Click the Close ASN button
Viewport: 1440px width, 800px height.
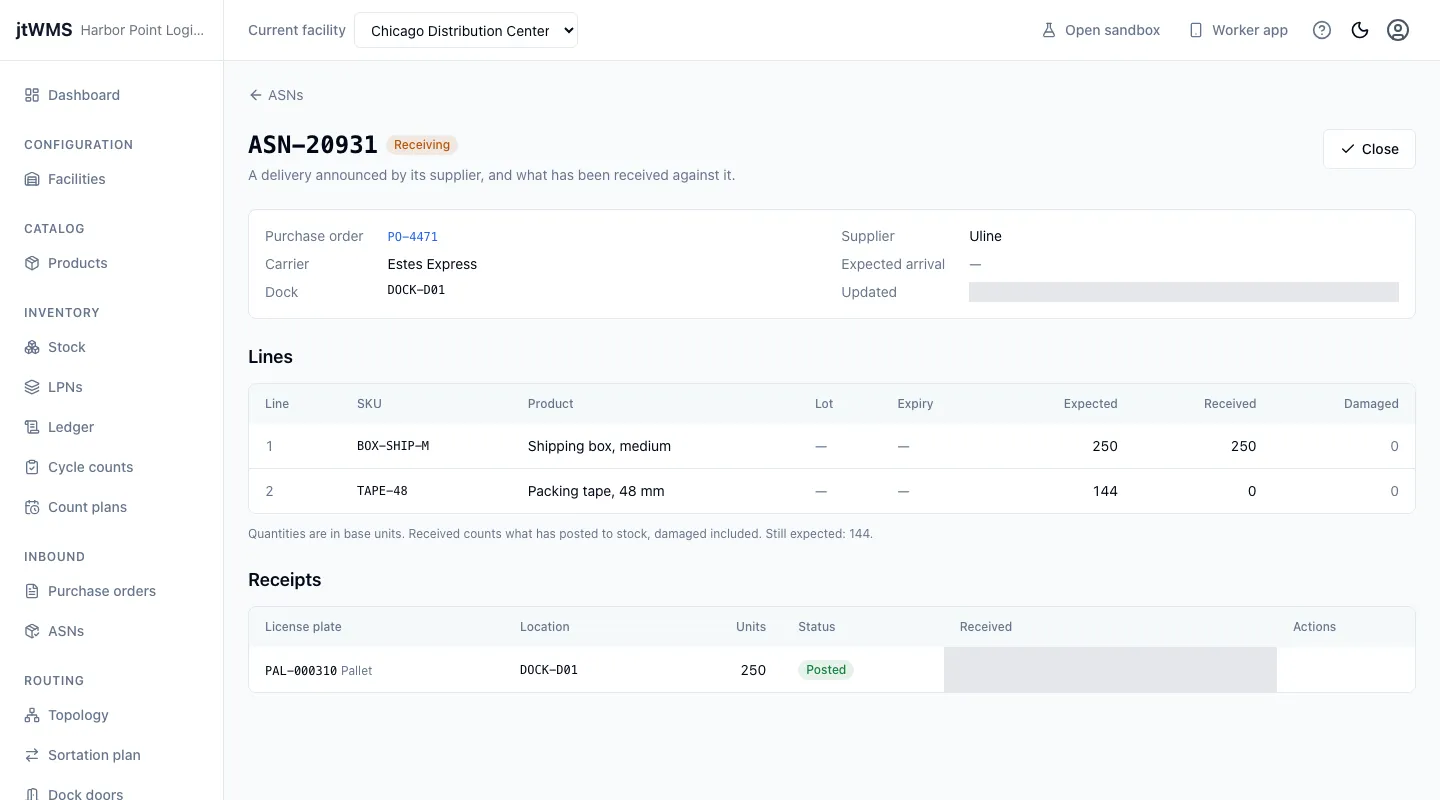[x=1369, y=149]
